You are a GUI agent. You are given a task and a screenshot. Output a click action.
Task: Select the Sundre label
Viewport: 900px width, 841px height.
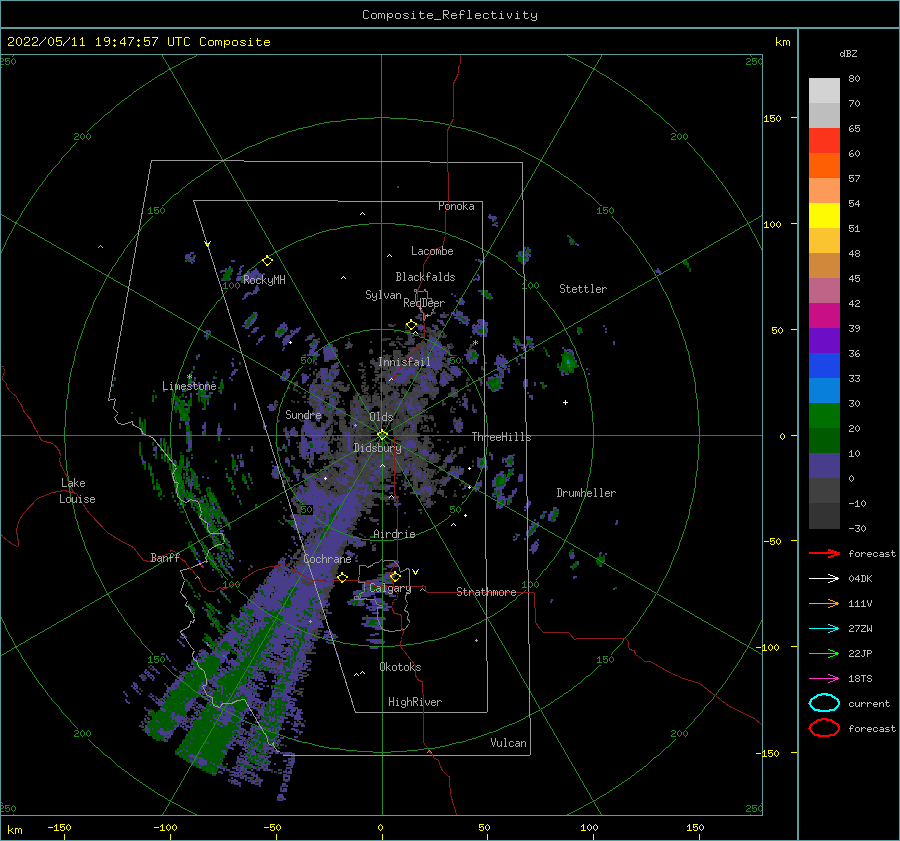click(x=303, y=414)
